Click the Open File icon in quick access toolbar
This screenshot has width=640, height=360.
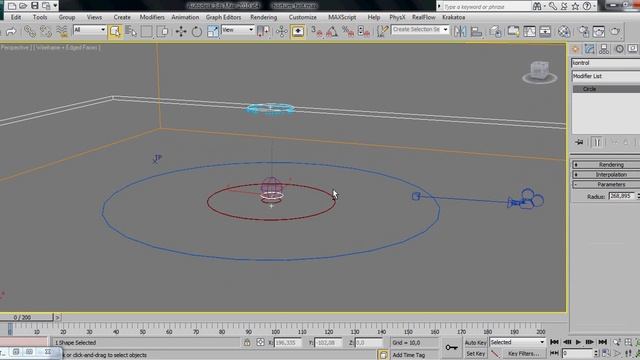23,6
